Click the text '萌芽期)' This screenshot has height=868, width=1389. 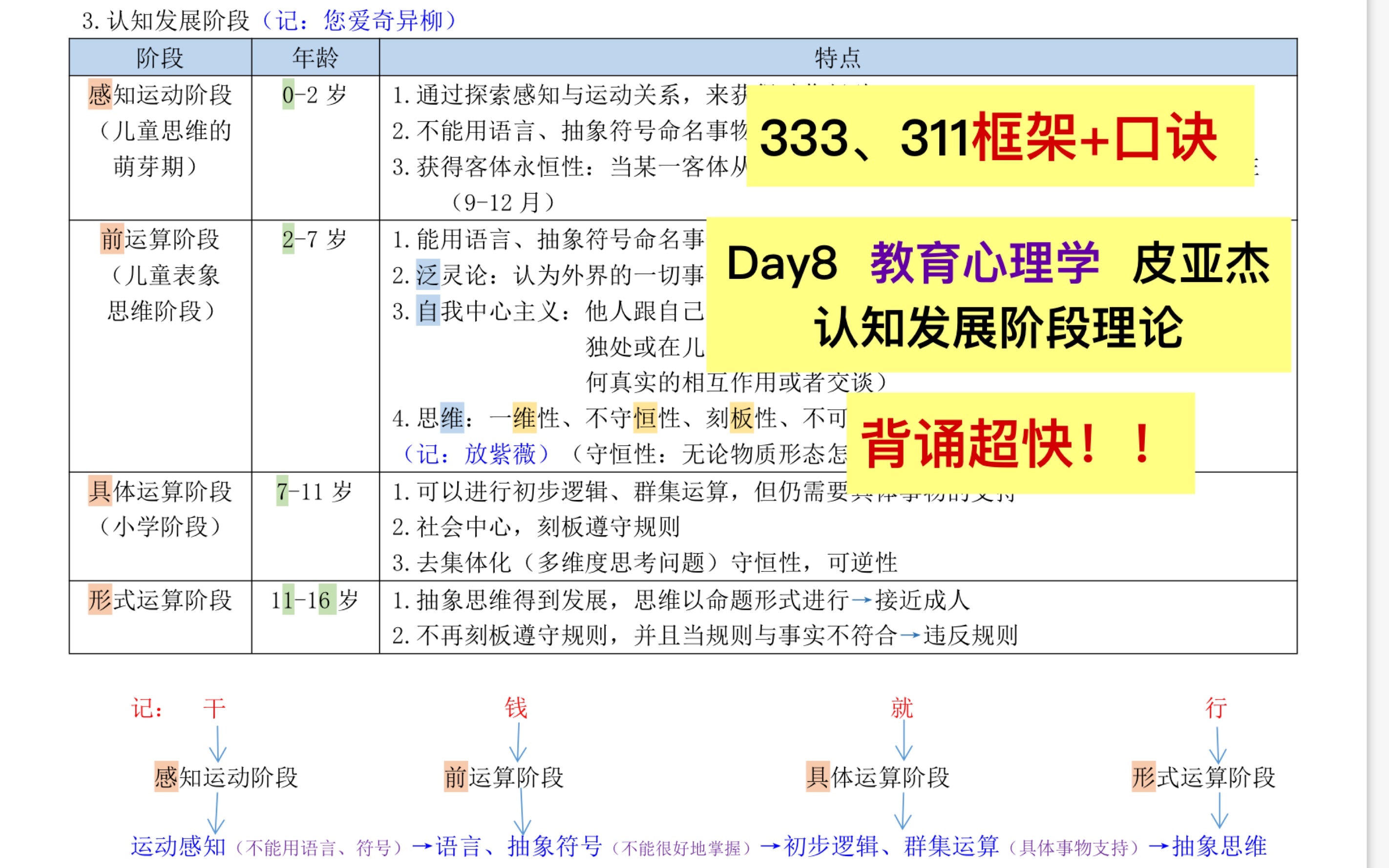click(156, 166)
